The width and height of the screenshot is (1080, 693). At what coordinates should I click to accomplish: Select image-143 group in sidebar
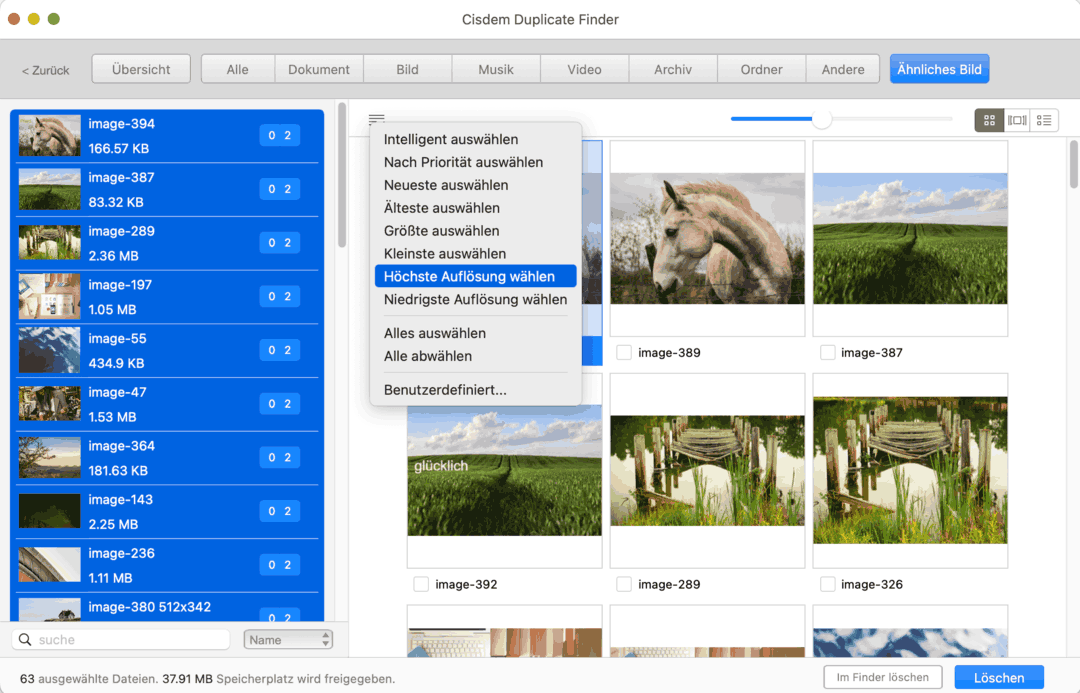167,512
